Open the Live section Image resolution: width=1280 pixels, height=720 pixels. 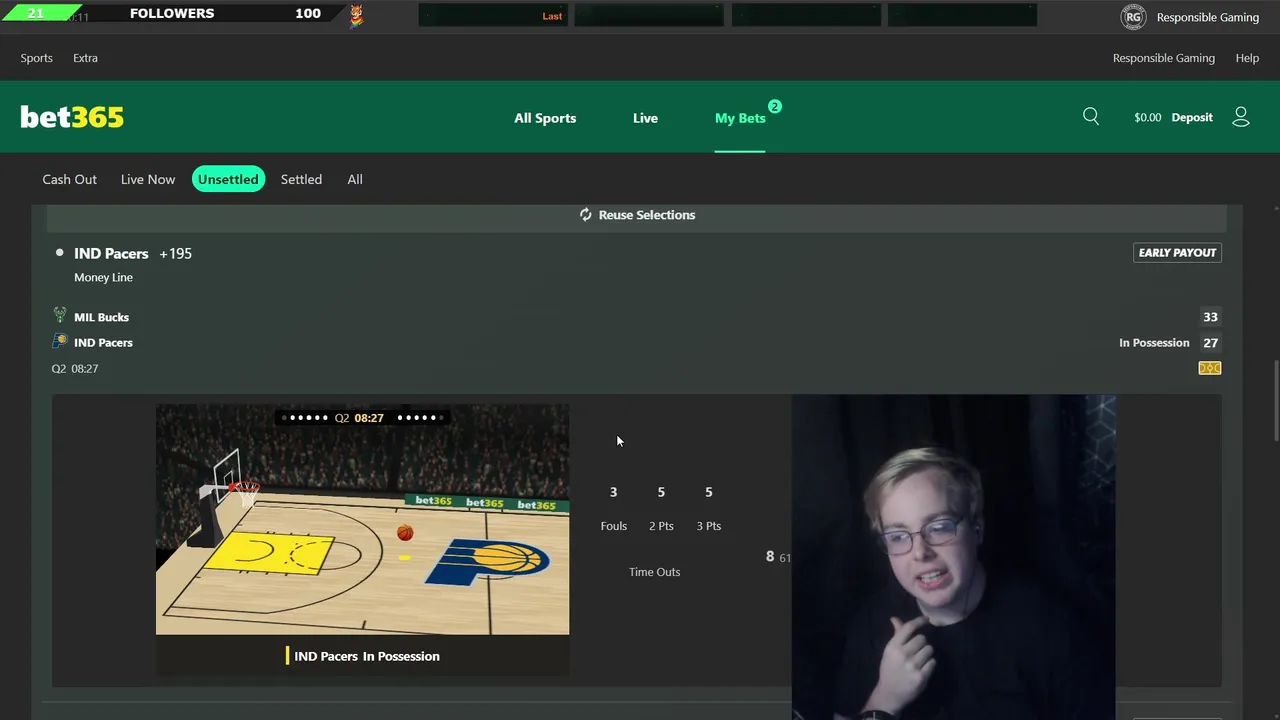pos(645,118)
